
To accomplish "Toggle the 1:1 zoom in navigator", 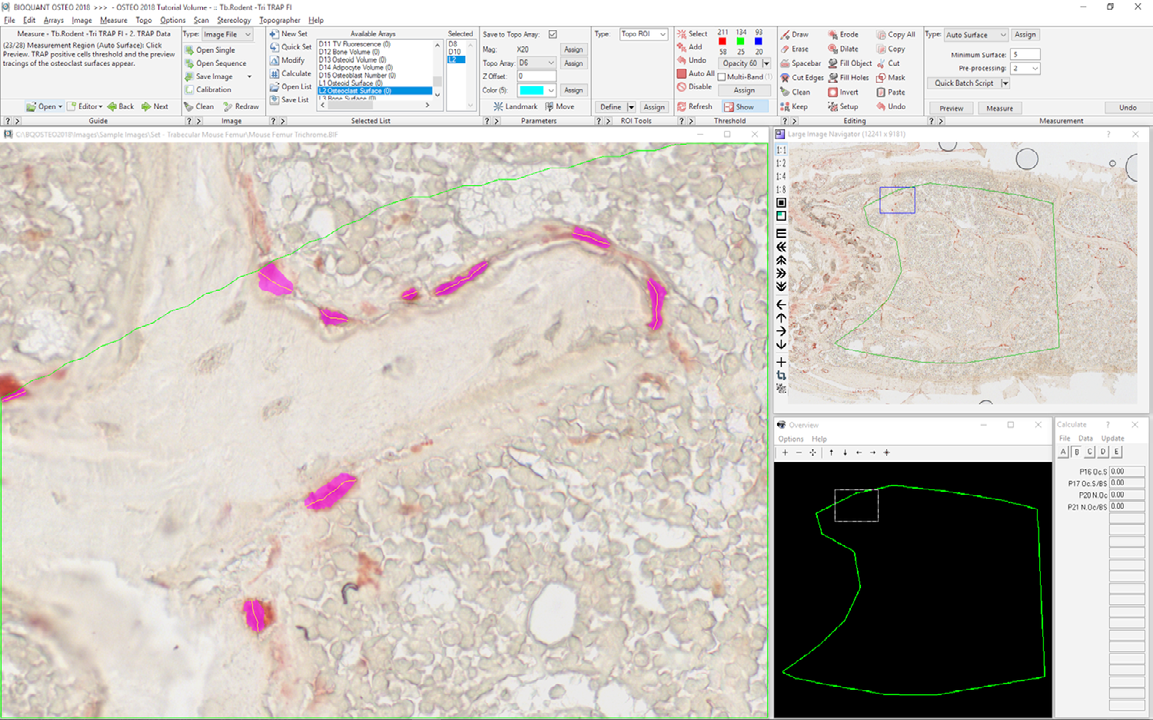I will [x=781, y=150].
